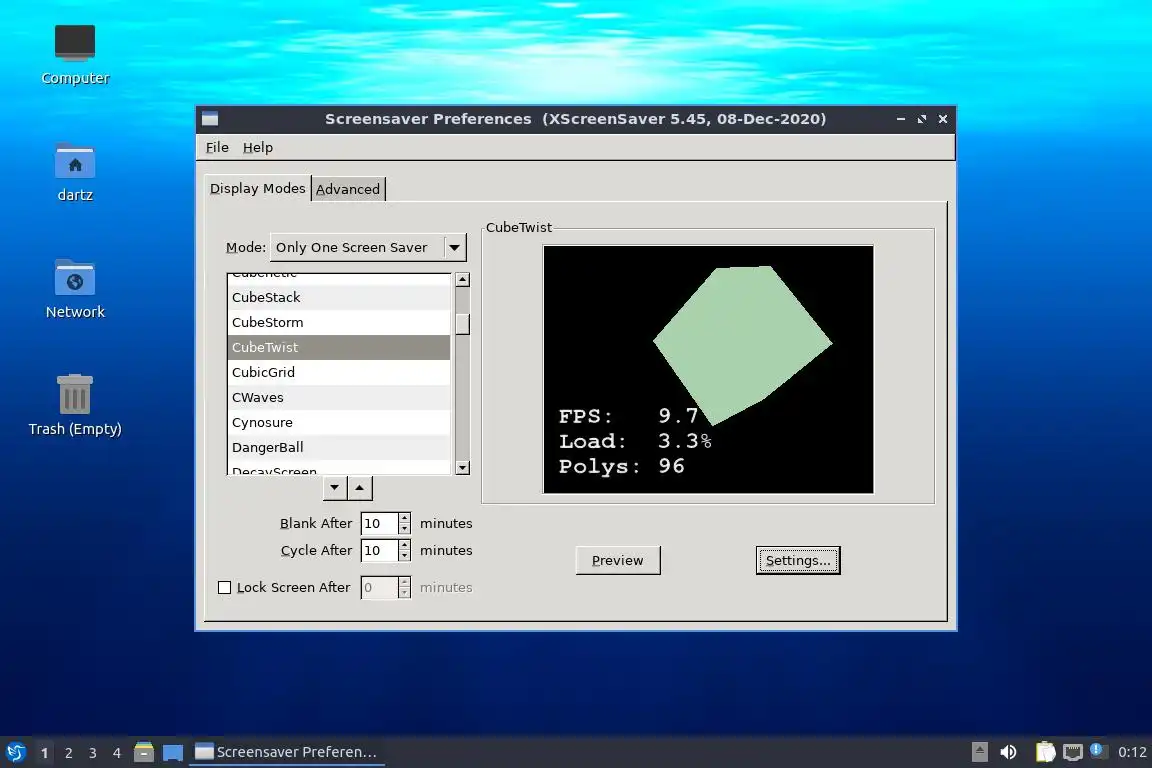Select CubeStack in the screensaver list
This screenshot has height=768, width=1152.
339,298
